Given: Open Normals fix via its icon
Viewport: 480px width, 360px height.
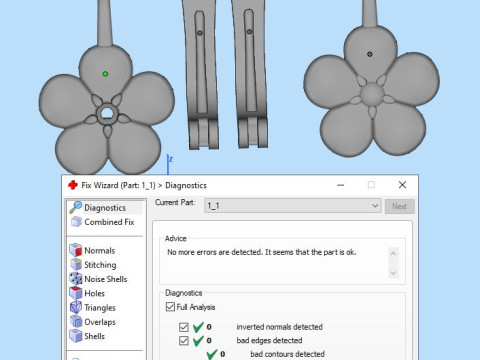Looking at the screenshot, I should [76, 250].
